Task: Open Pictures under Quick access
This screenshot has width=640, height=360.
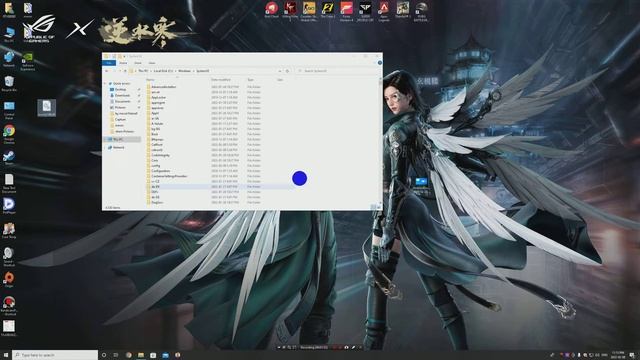Action: (x=120, y=107)
